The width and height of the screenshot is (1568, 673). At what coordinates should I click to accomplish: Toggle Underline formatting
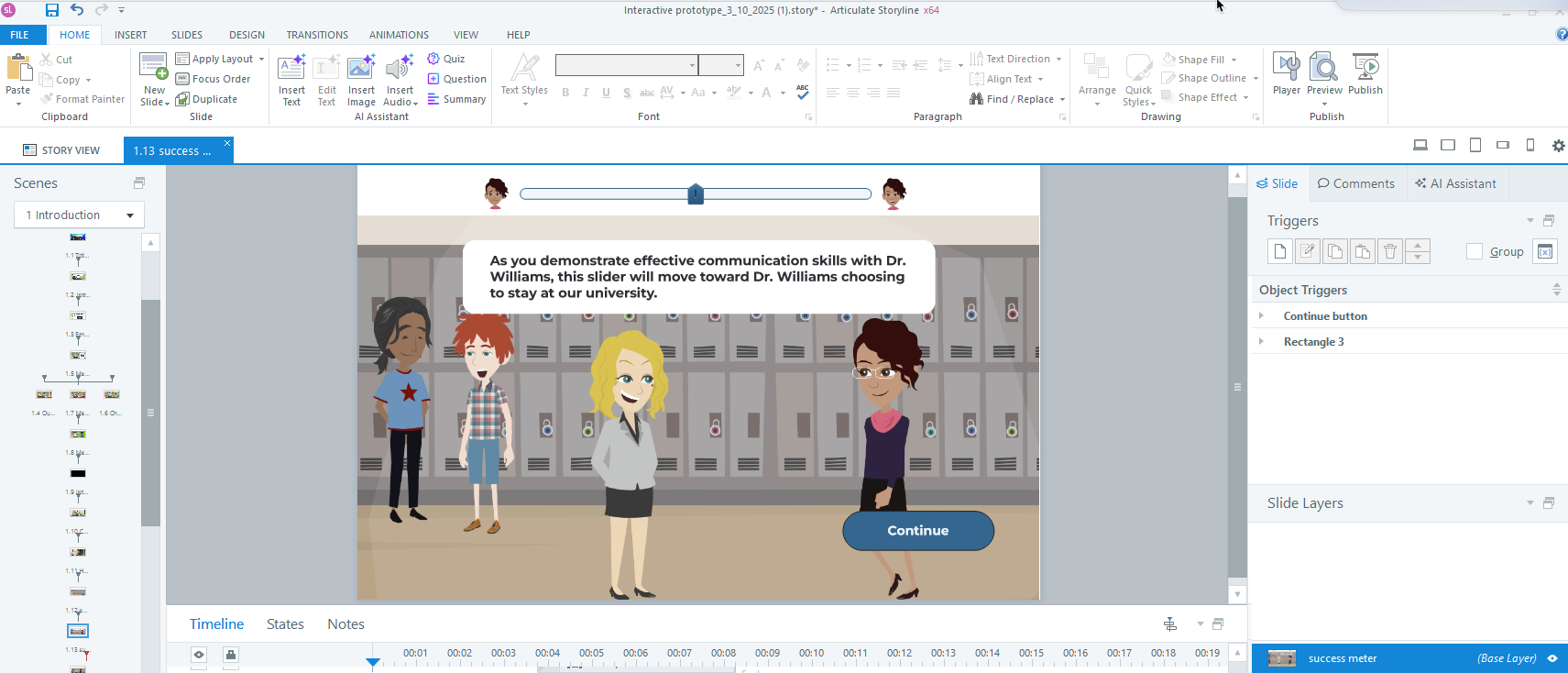pos(606,93)
